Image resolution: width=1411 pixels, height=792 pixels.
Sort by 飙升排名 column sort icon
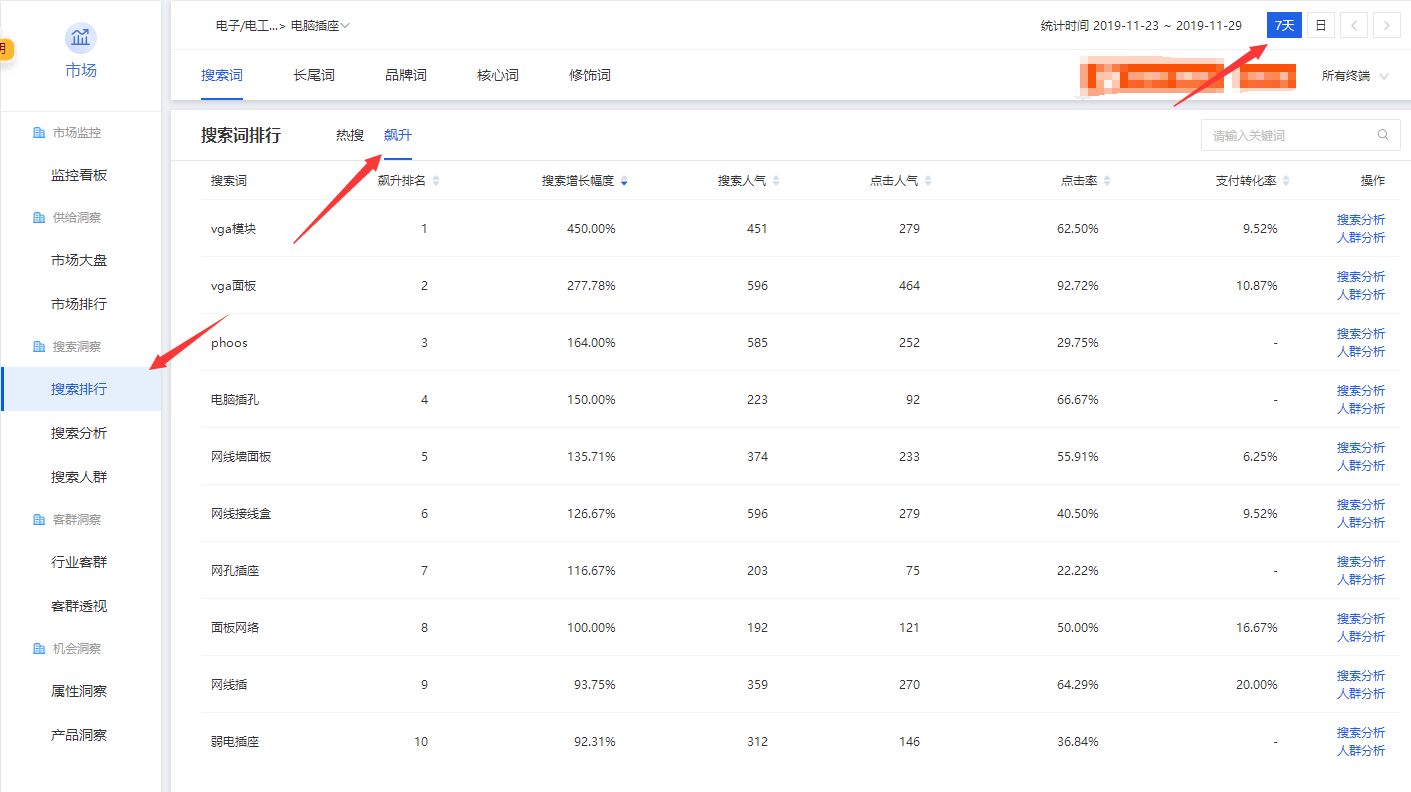[x=435, y=181]
